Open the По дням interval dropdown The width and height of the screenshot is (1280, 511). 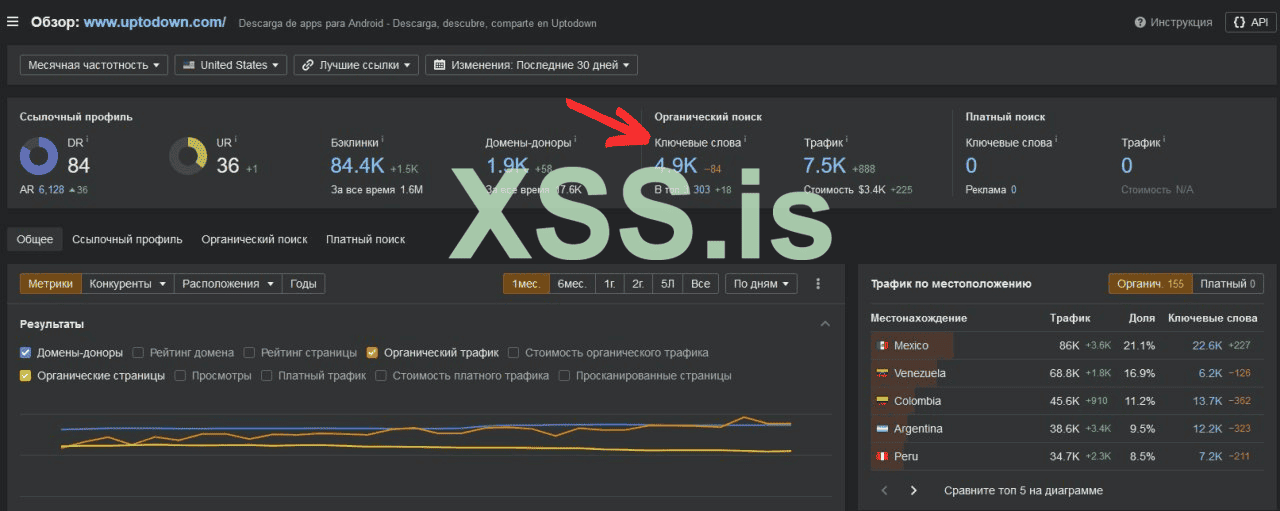[x=761, y=284]
